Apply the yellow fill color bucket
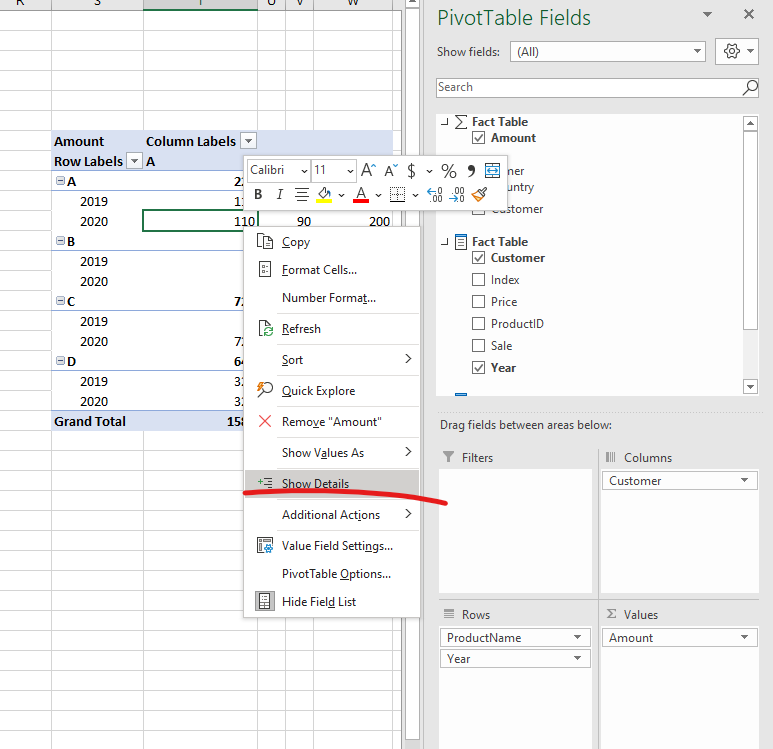 (x=324, y=194)
